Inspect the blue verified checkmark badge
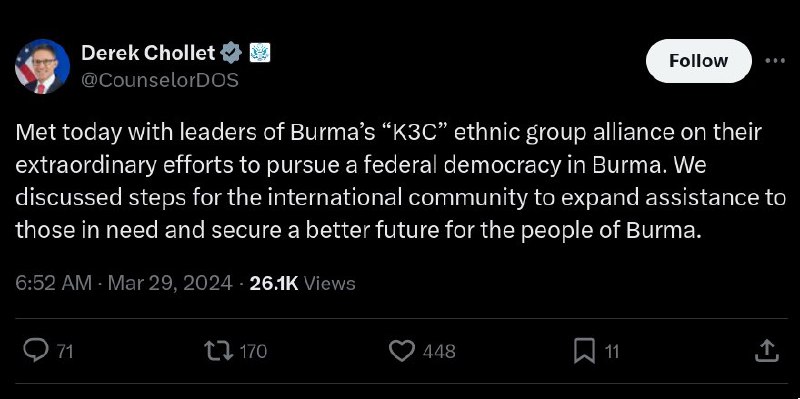 (231, 53)
